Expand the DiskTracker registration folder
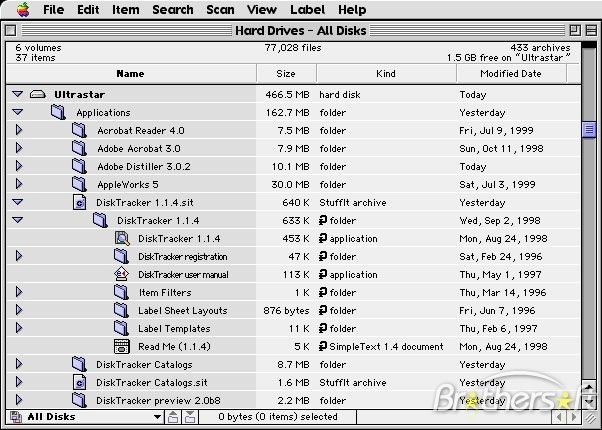The width and height of the screenshot is (602, 430). pos(18,256)
